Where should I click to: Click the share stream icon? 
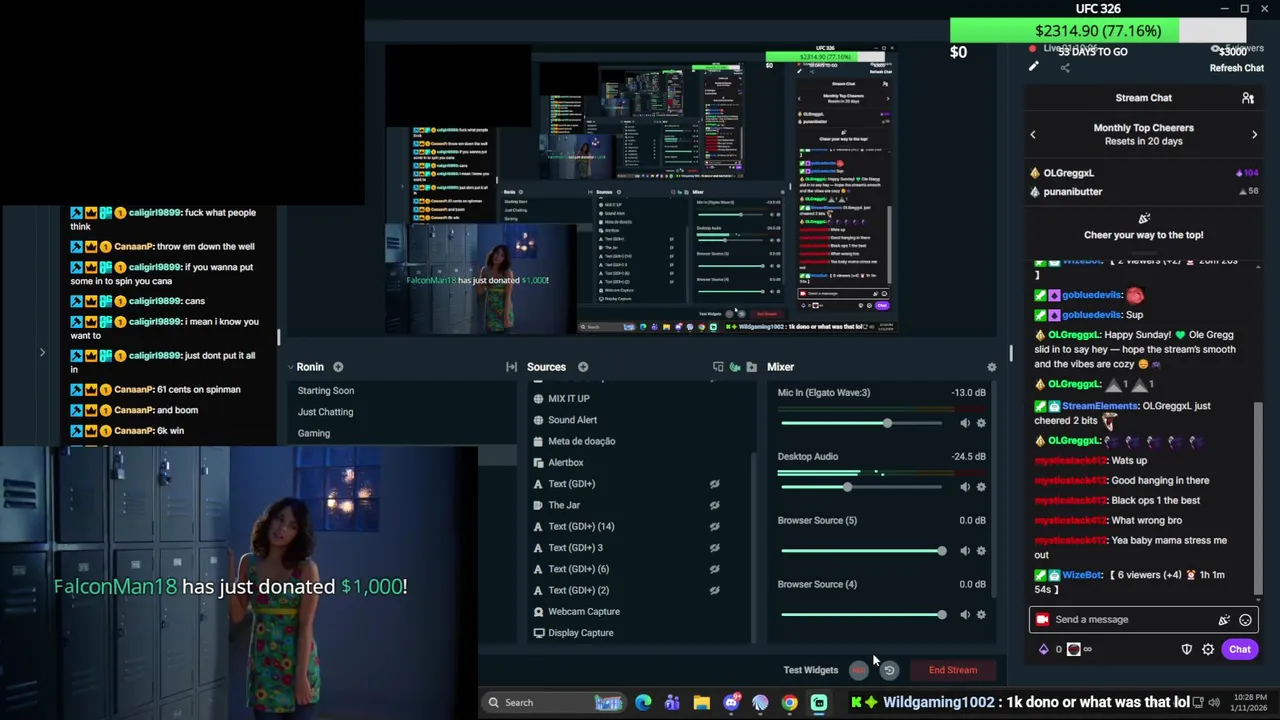pyautogui.click(x=1065, y=68)
